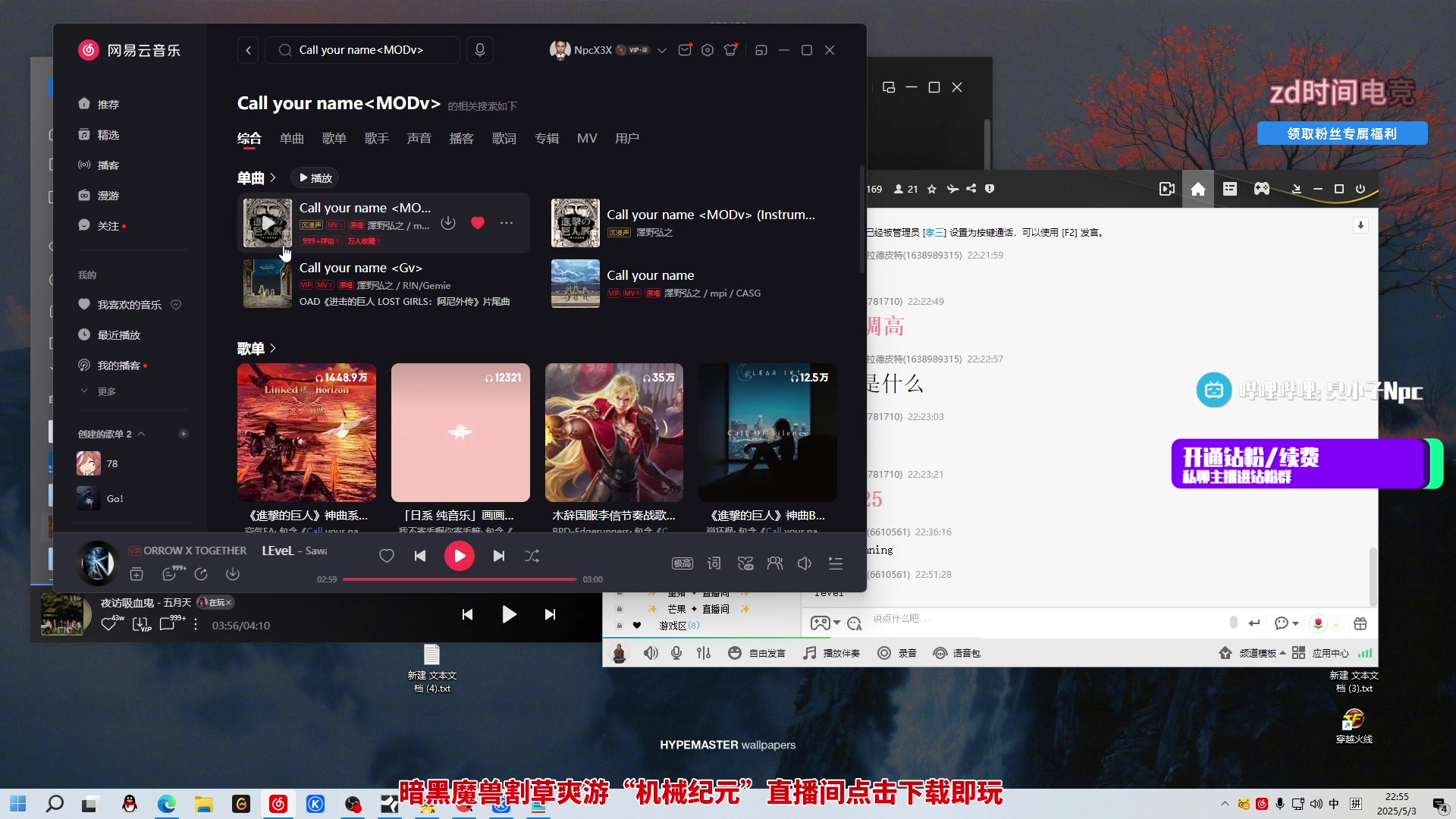Collapse the 创建的歌单 section

tap(141, 435)
